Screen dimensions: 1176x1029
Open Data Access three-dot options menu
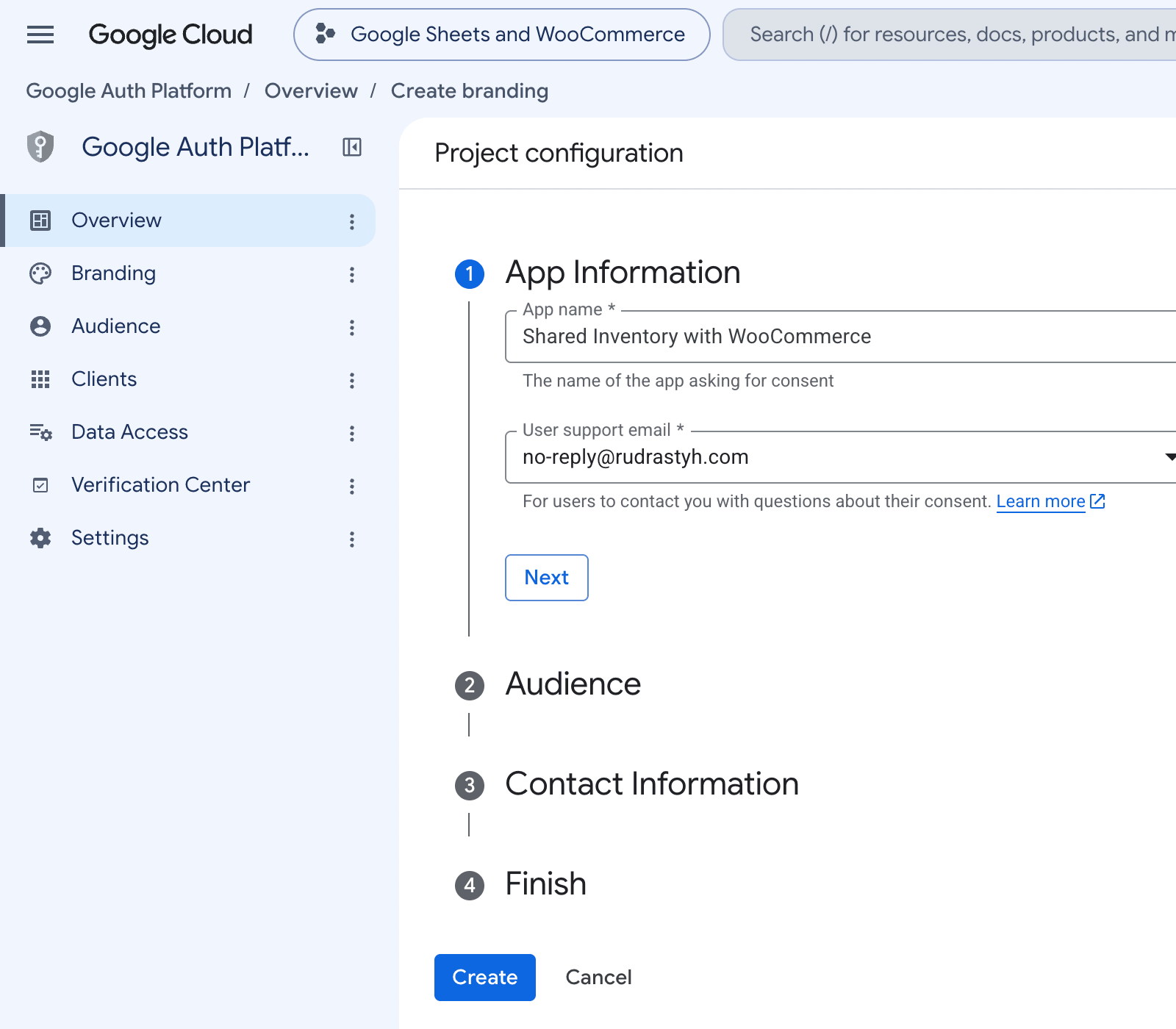[x=352, y=433]
